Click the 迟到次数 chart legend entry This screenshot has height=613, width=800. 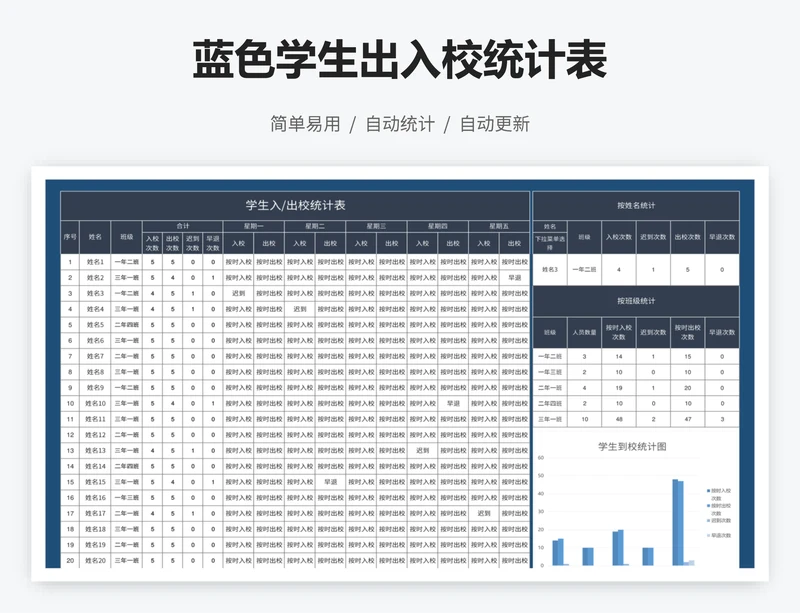719,521
